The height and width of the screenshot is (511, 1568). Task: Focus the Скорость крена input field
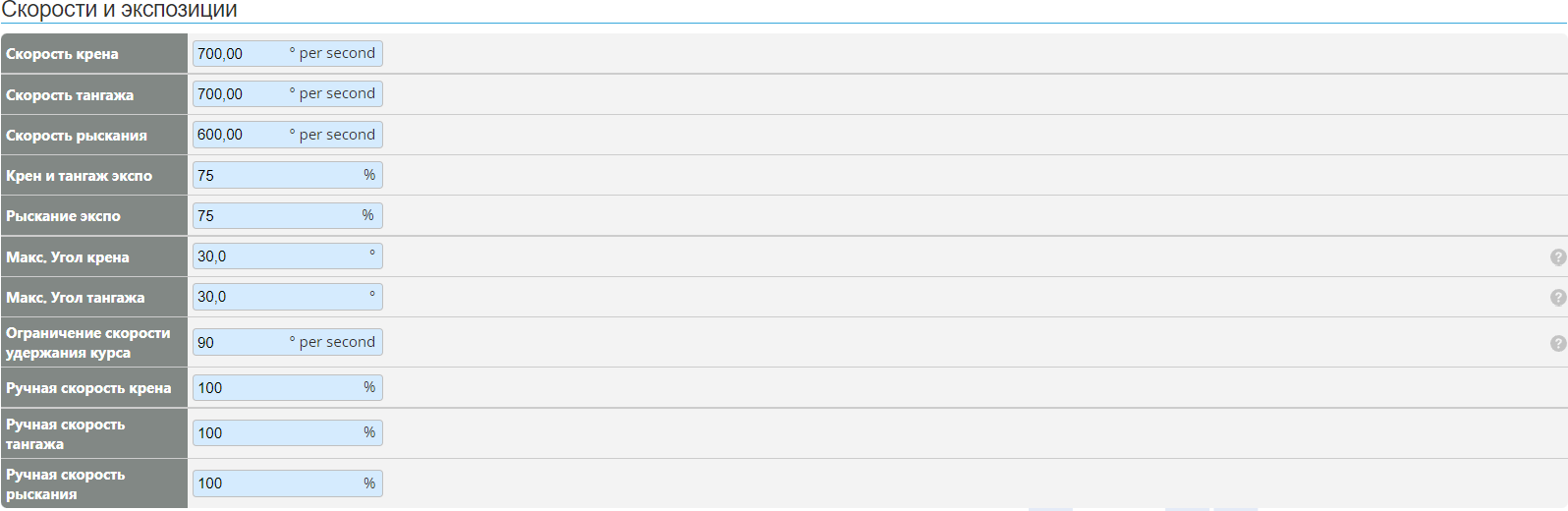[x=241, y=54]
